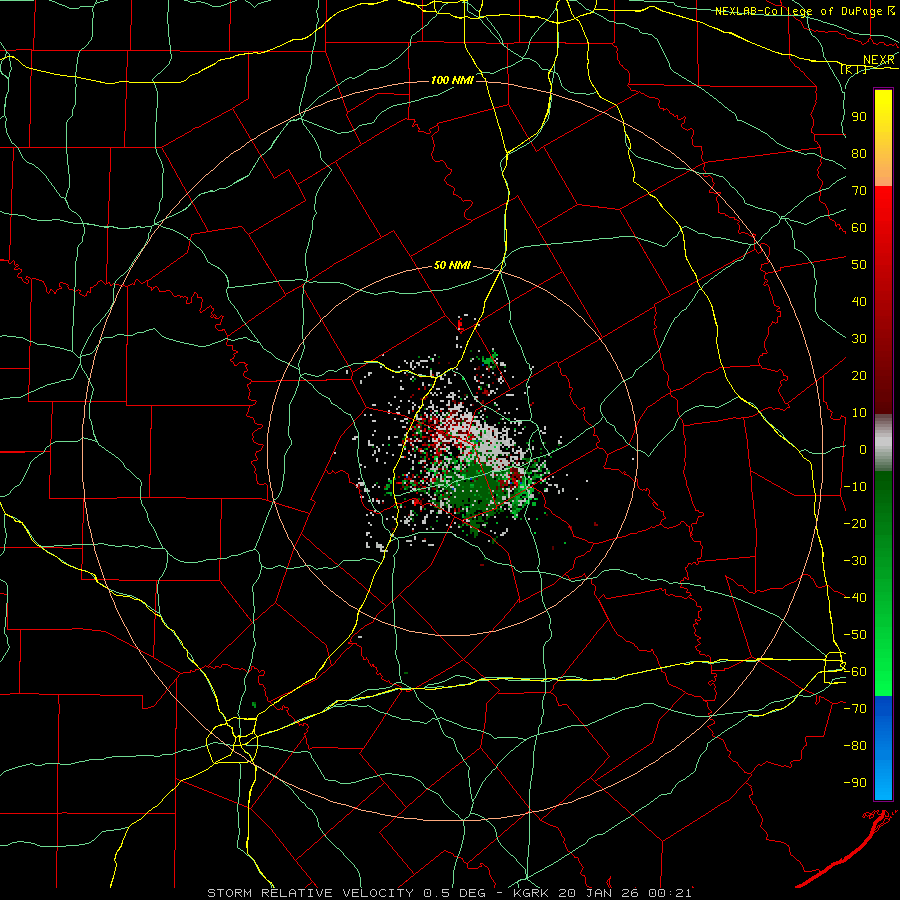The width and height of the screenshot is (900, 900).
Task: Click the NEXR label below the credit
Action: (879, 60)
